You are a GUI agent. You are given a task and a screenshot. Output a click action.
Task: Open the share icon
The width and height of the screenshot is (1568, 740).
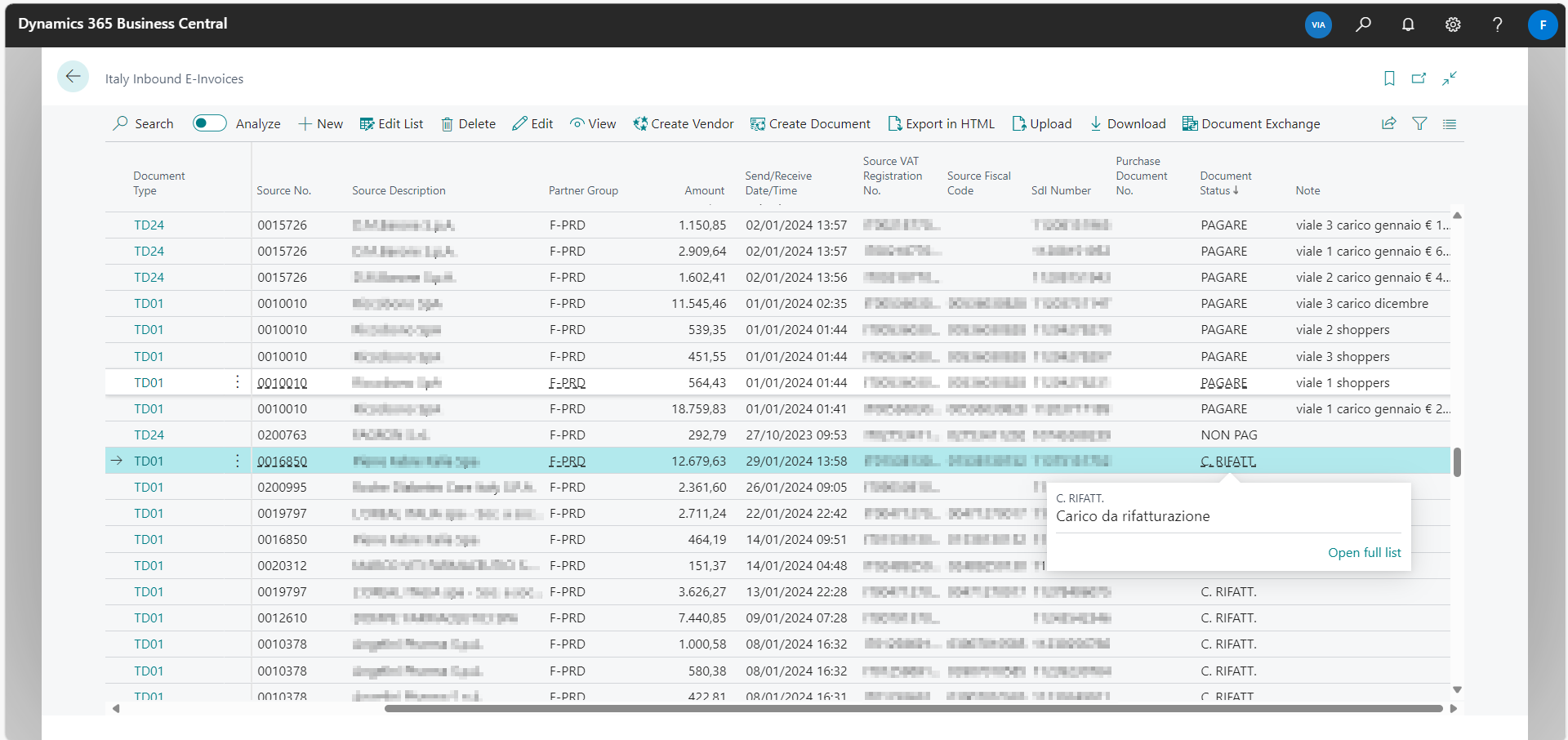click(1388, 124)
